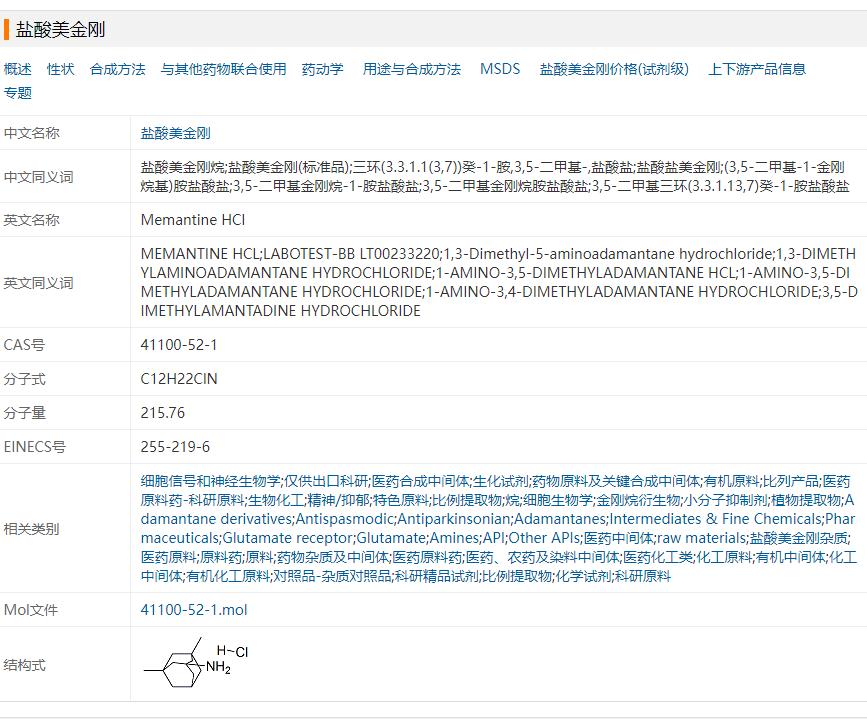Open the 用途与合成方法 section
This screenshot has height=719, width=867.
tap(412, 69)
